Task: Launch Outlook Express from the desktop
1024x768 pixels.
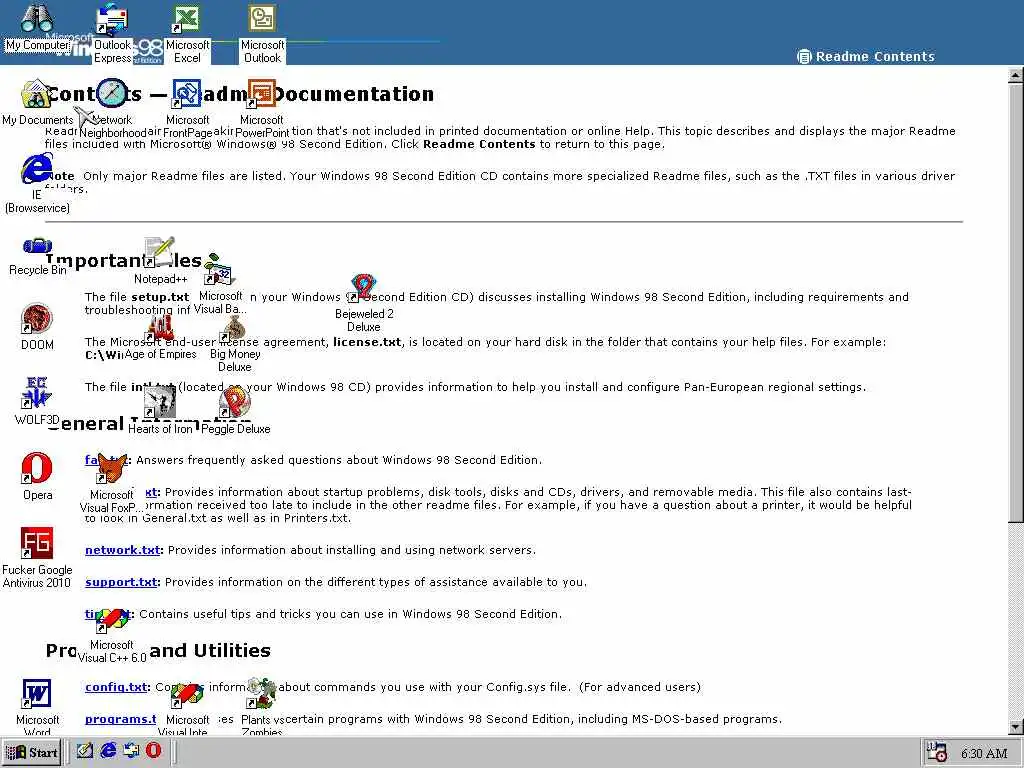Action: [x=112, y=34]
